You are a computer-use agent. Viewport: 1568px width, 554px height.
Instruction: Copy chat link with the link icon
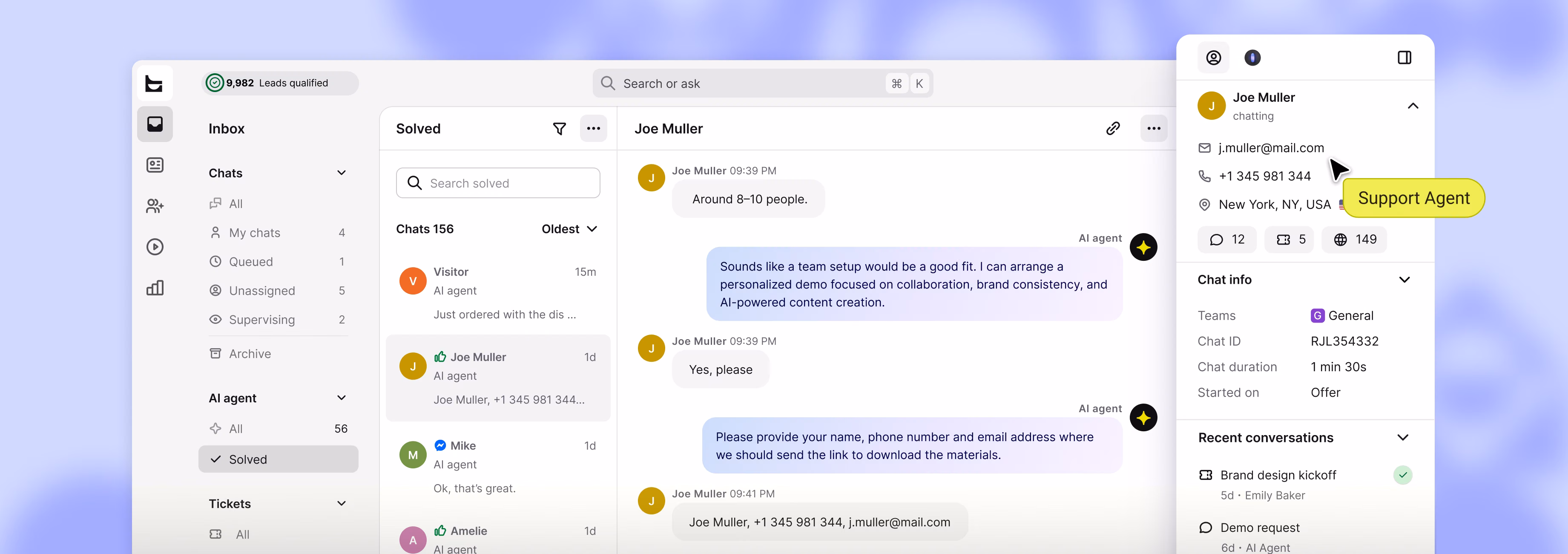pos(1113,128)
